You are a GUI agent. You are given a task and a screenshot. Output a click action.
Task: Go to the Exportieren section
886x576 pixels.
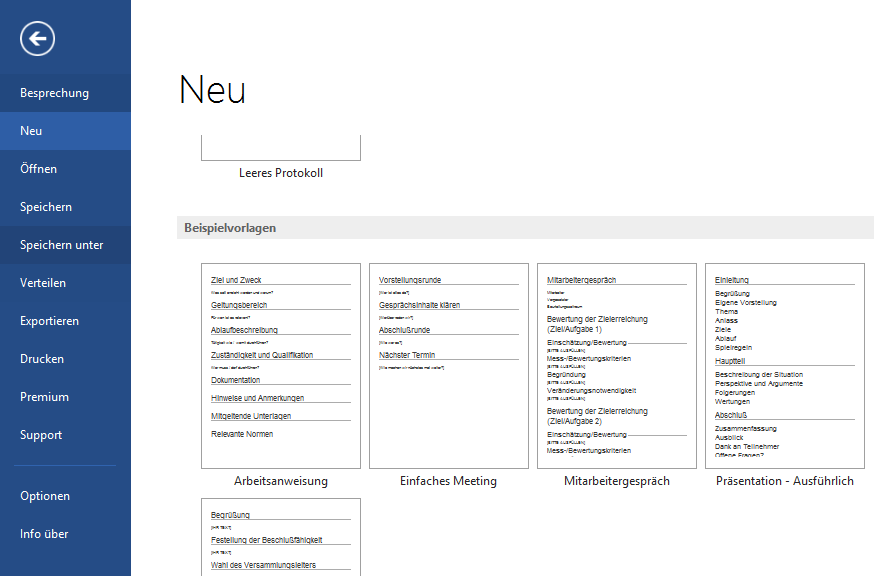click(x=49, y=321)
